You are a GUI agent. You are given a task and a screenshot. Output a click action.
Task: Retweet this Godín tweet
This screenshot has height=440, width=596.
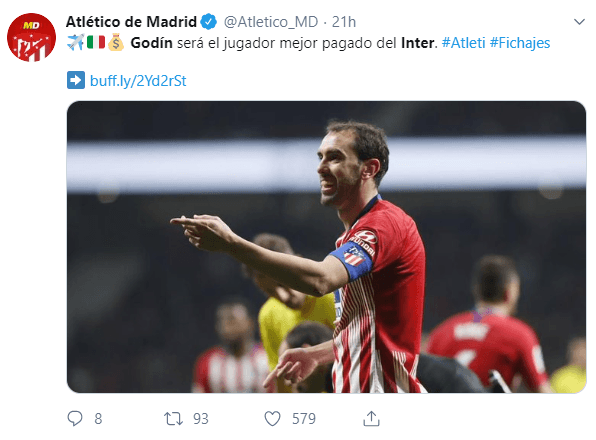[x=173, y=419]
